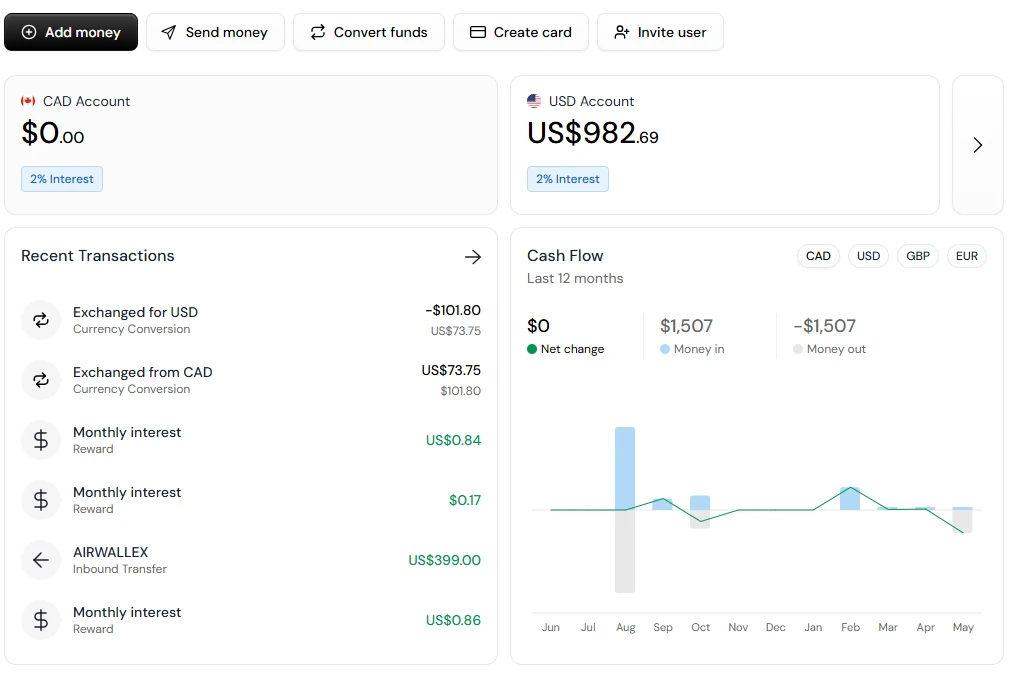Click the US$73.75 bold amount

pyautogui.click(x=451, y=370)
